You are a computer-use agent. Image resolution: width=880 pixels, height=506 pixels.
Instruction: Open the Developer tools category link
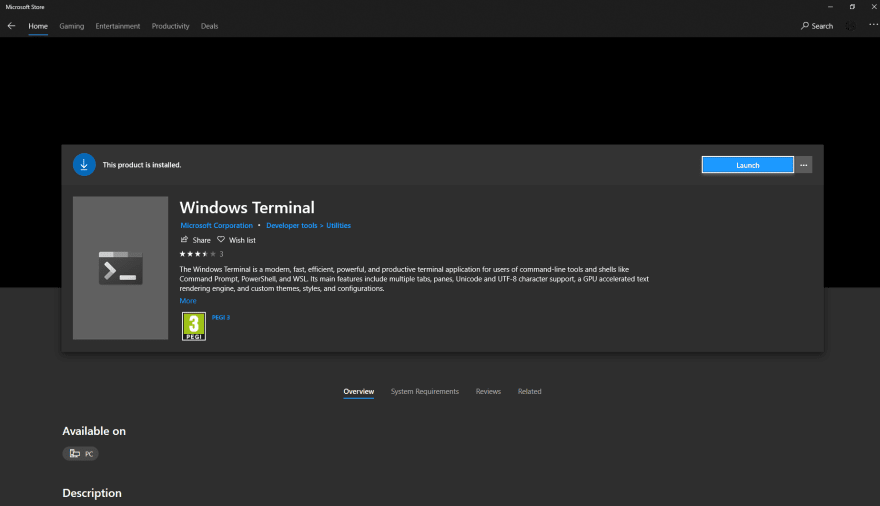(x=292, y=226)
